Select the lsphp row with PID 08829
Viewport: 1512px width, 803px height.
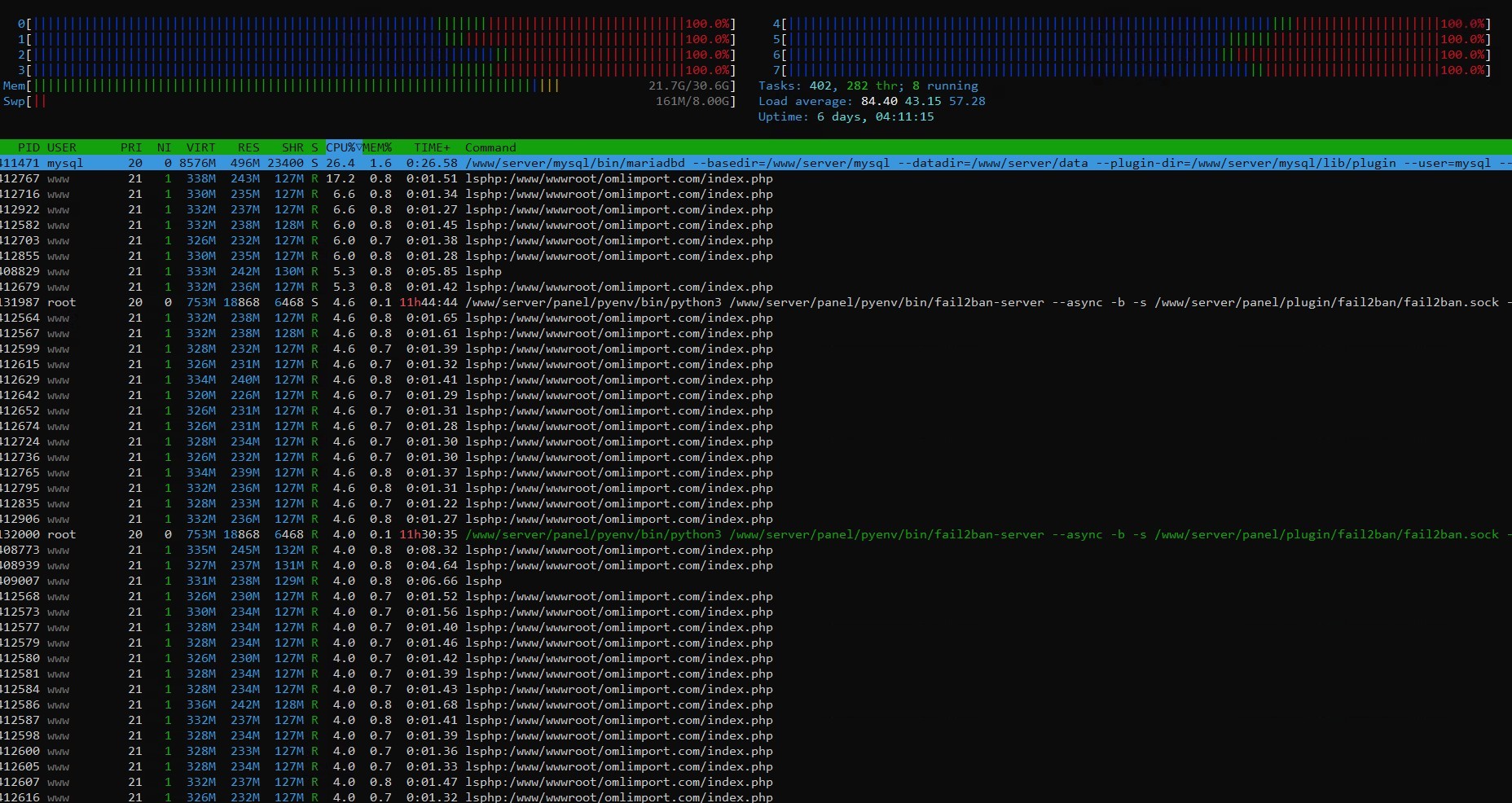click(756, 271)
